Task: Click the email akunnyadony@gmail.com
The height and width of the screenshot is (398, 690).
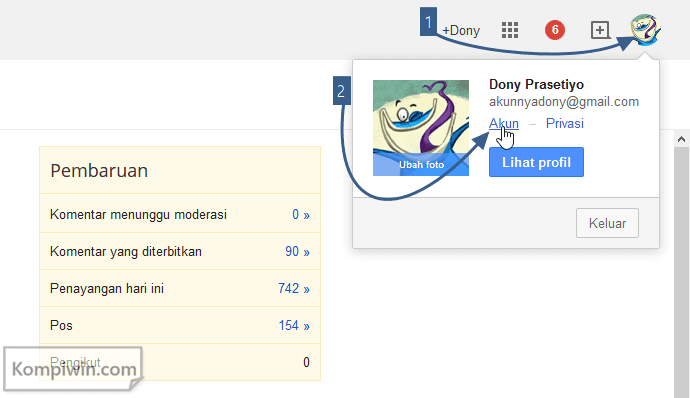Action: (564, 102)
